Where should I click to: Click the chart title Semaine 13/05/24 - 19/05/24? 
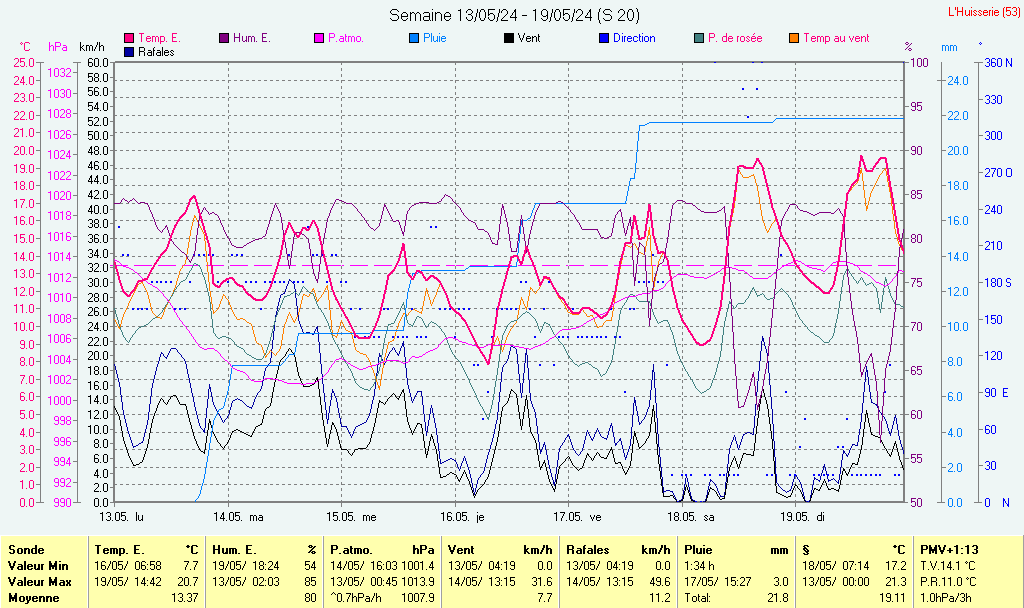pyautogui.click(x=514, y=15)
